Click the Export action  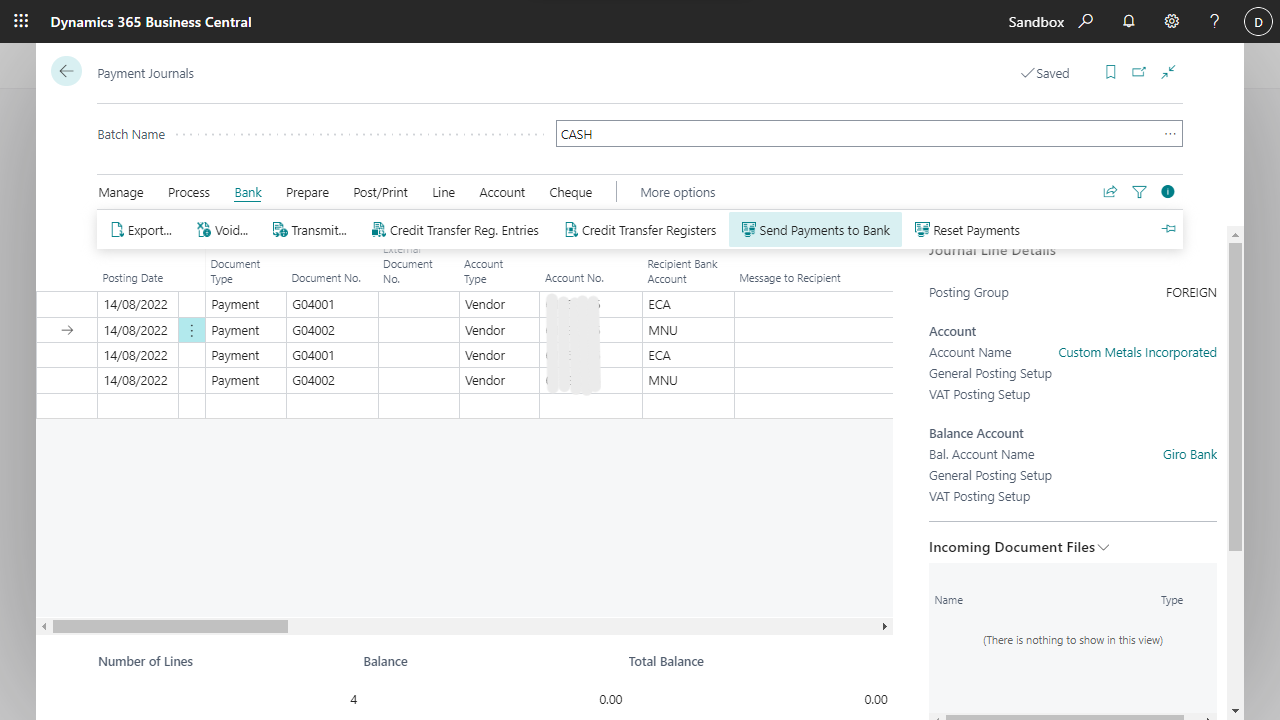pos(141,230)
